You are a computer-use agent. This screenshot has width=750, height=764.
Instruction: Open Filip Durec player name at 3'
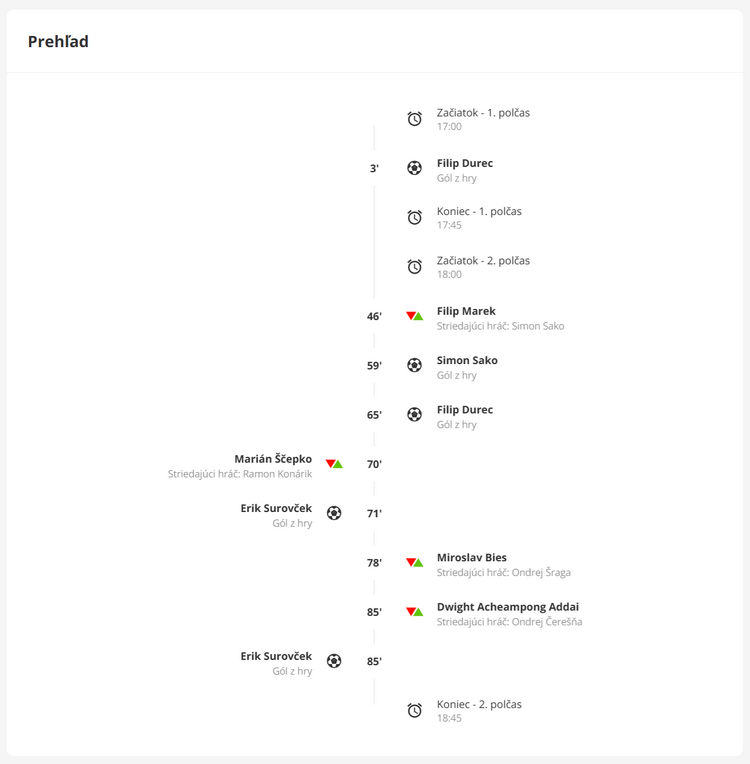pyautogui.click(x=464, y=163)
